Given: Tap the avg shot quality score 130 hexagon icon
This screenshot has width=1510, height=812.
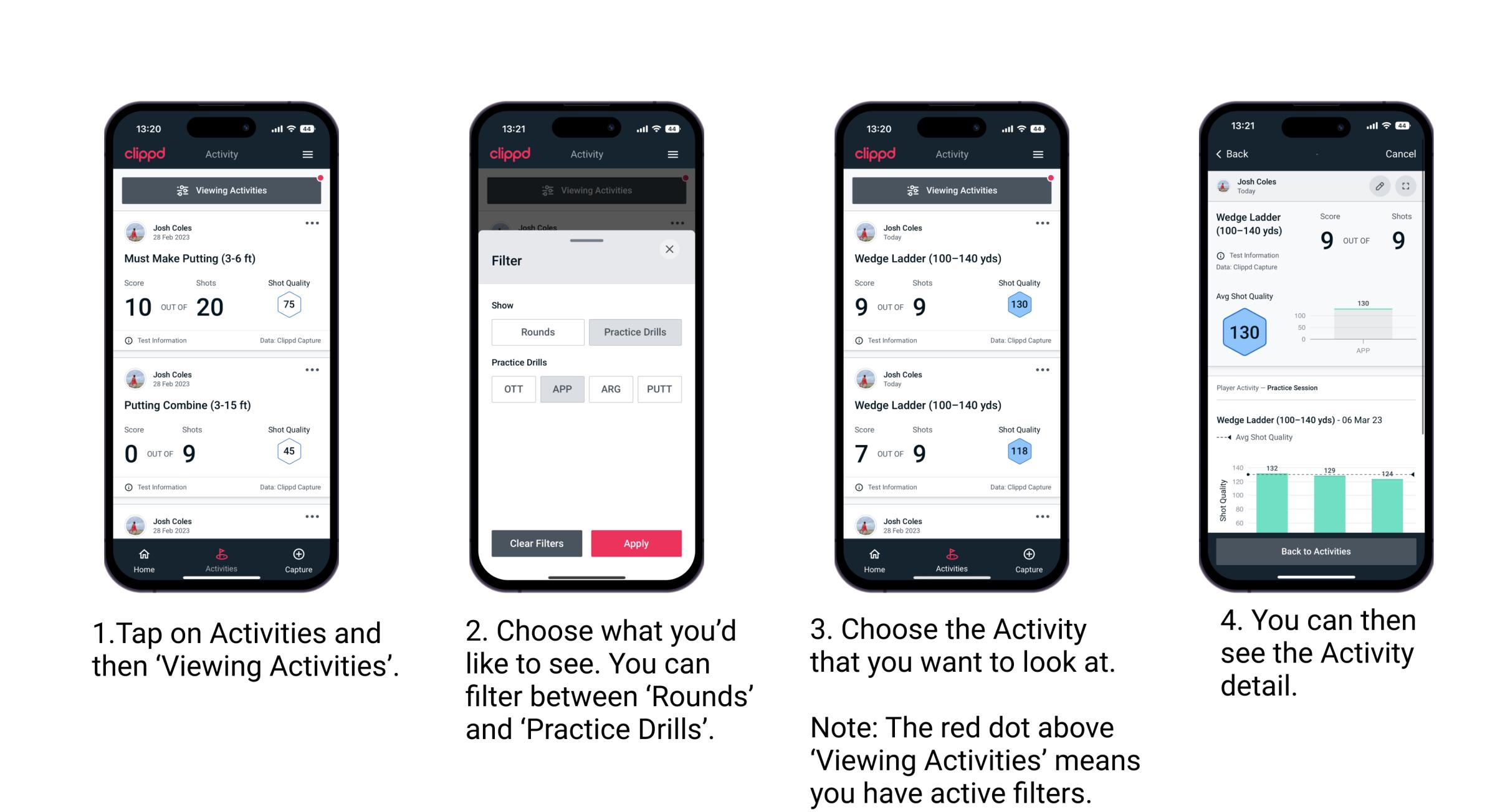Looking at the screenshot, I should [1244, 331].
